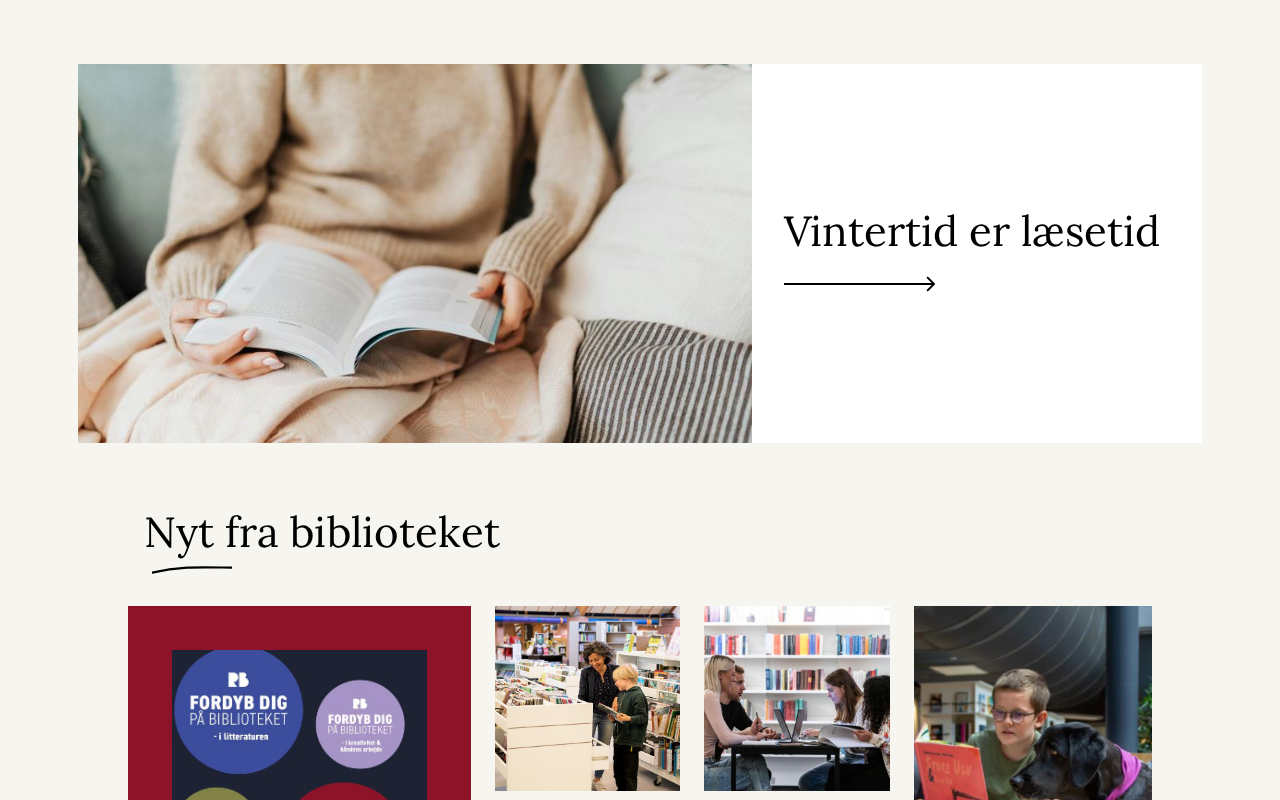Click the partially visible olive green circle
This screenshot has height=800, width=1280.
218,794
